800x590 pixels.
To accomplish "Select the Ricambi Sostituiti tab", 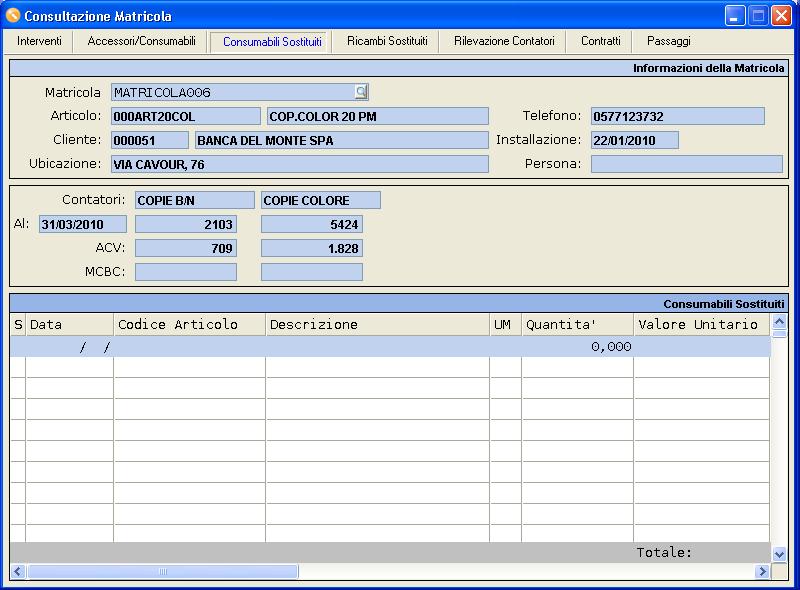I will point(387,41).
